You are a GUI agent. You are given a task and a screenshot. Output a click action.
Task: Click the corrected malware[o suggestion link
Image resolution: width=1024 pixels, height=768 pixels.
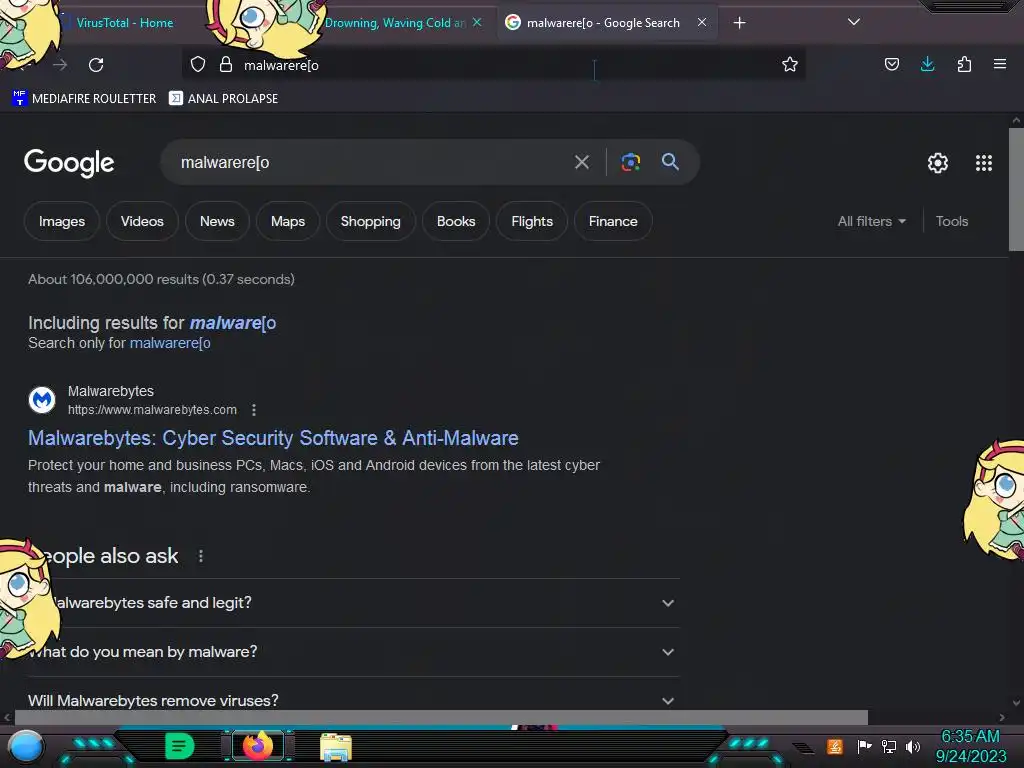(x=232, y=323)
